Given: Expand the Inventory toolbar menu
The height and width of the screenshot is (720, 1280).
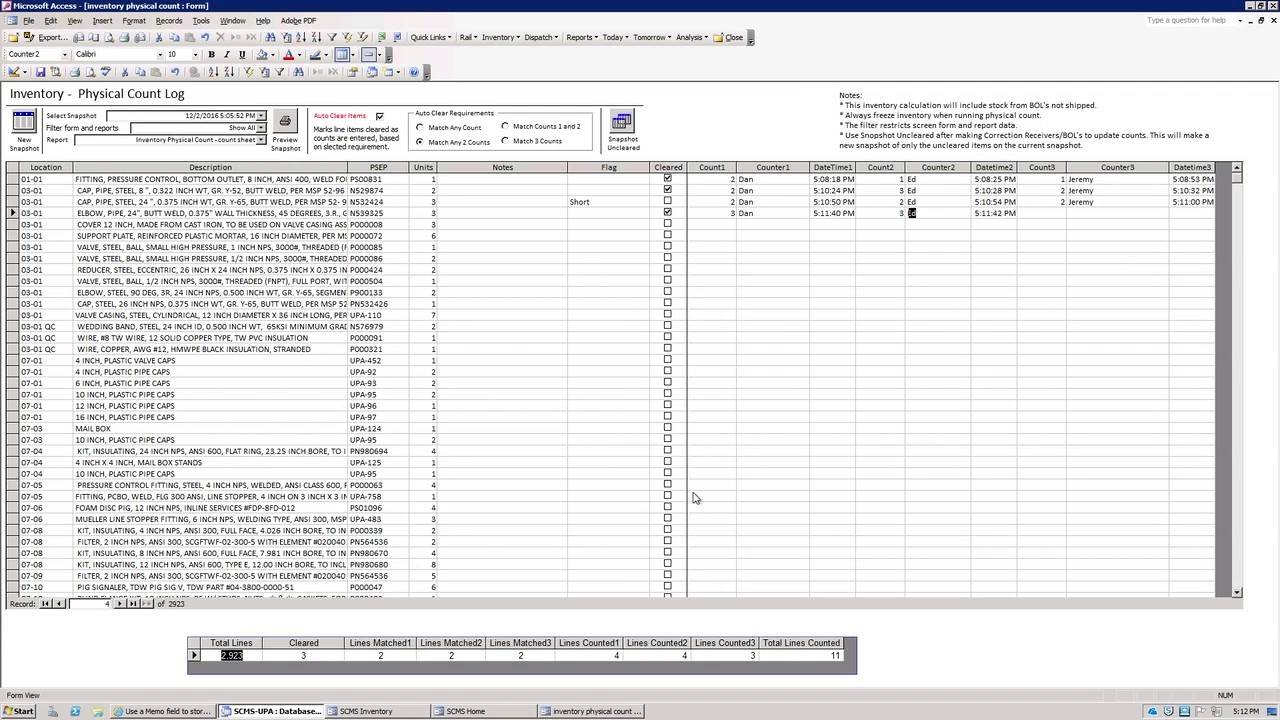Looking at the screenshot, I should [501, 37].
